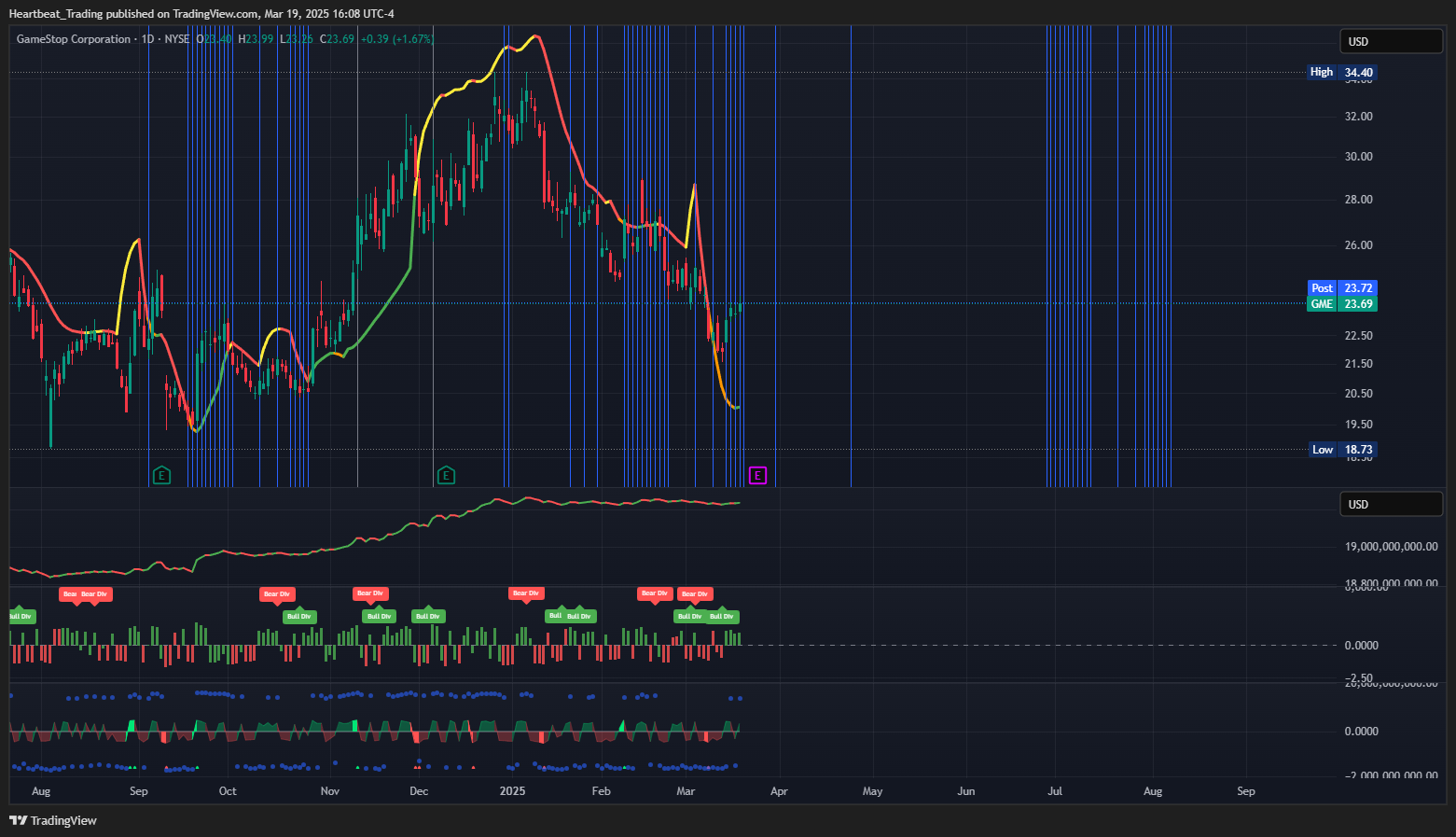Open the USD selector in the second indicator pane
This screenshot has width=1456, height=837.
1392,504
